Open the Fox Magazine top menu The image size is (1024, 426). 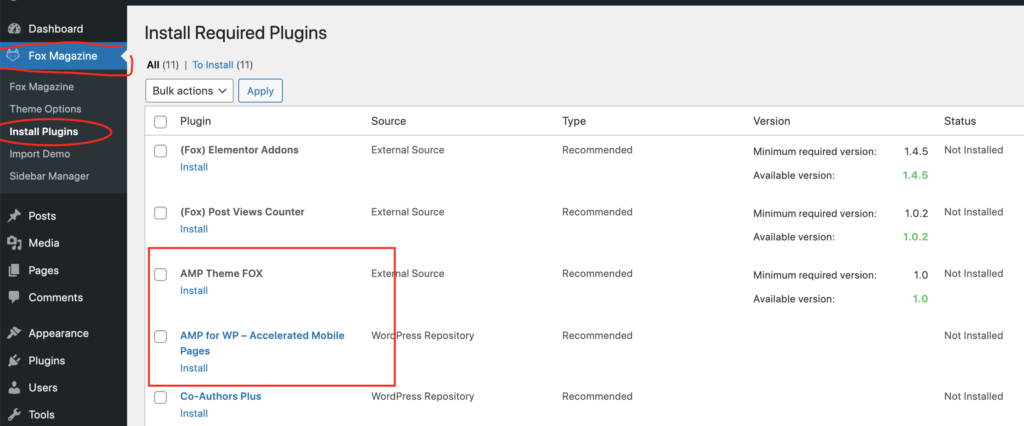point(63,56)
